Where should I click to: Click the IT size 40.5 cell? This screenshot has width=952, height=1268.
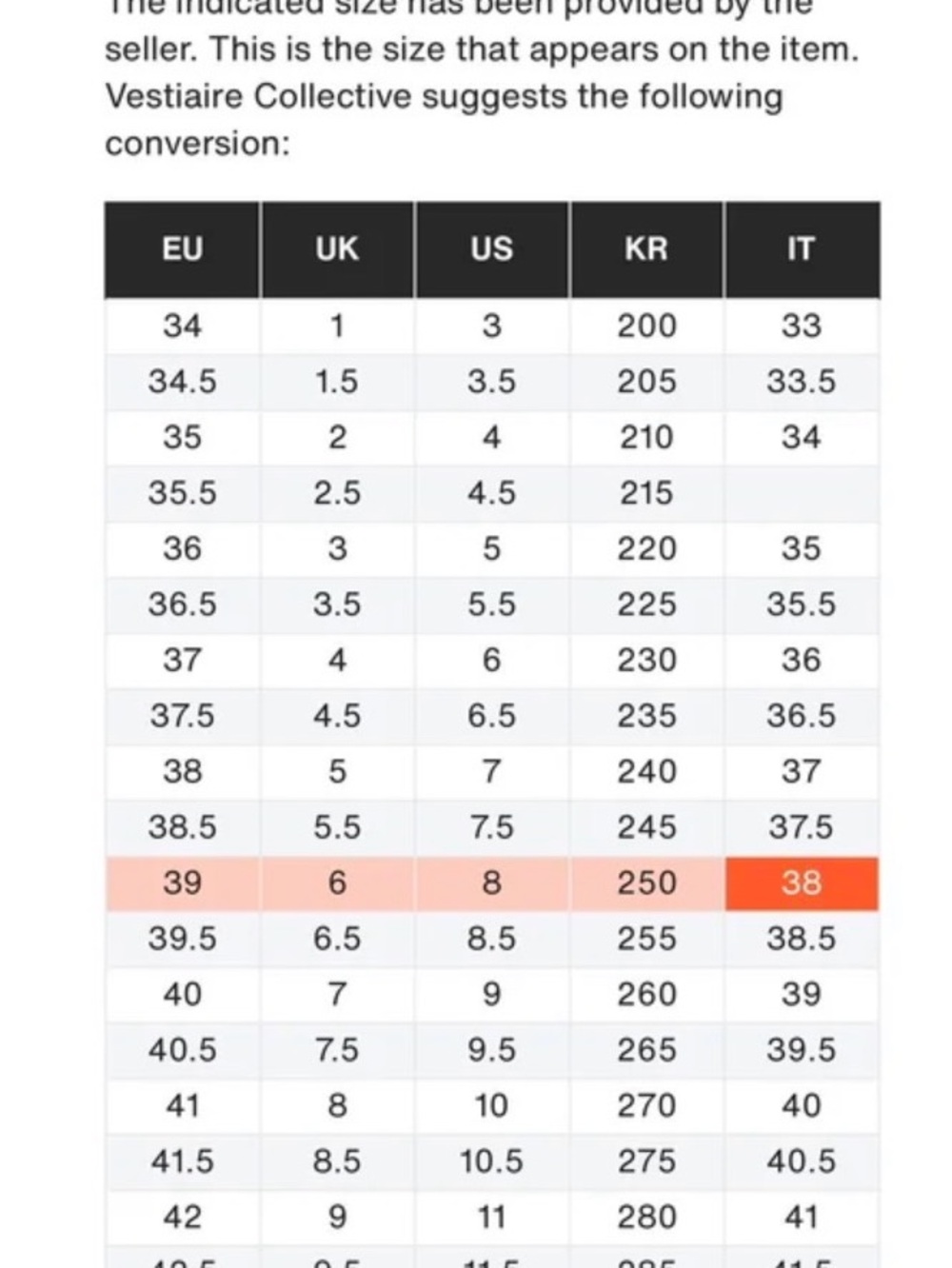click(802, 1161)
